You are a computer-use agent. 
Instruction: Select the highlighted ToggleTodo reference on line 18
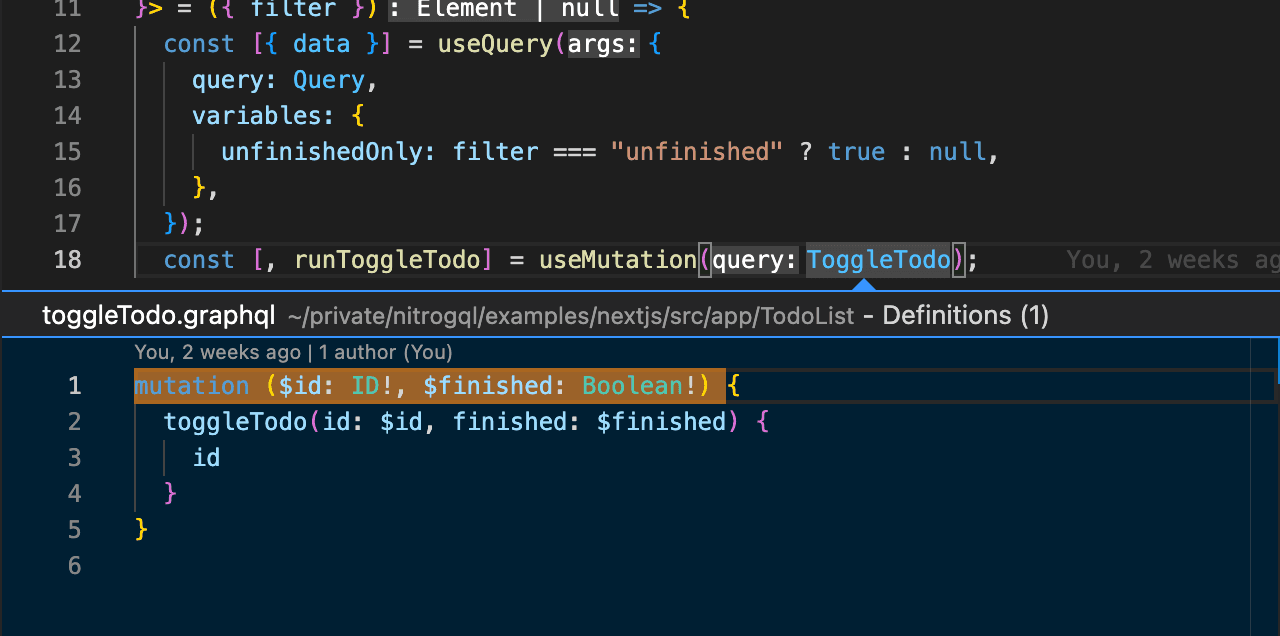pyautogui.click(x=878, y=259)
